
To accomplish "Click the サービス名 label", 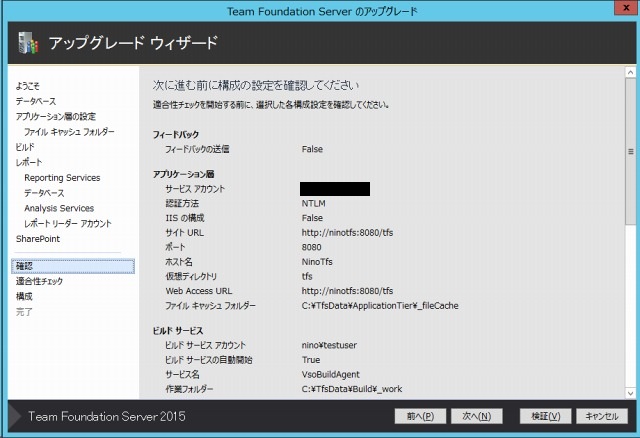I will tap(182, 374).
